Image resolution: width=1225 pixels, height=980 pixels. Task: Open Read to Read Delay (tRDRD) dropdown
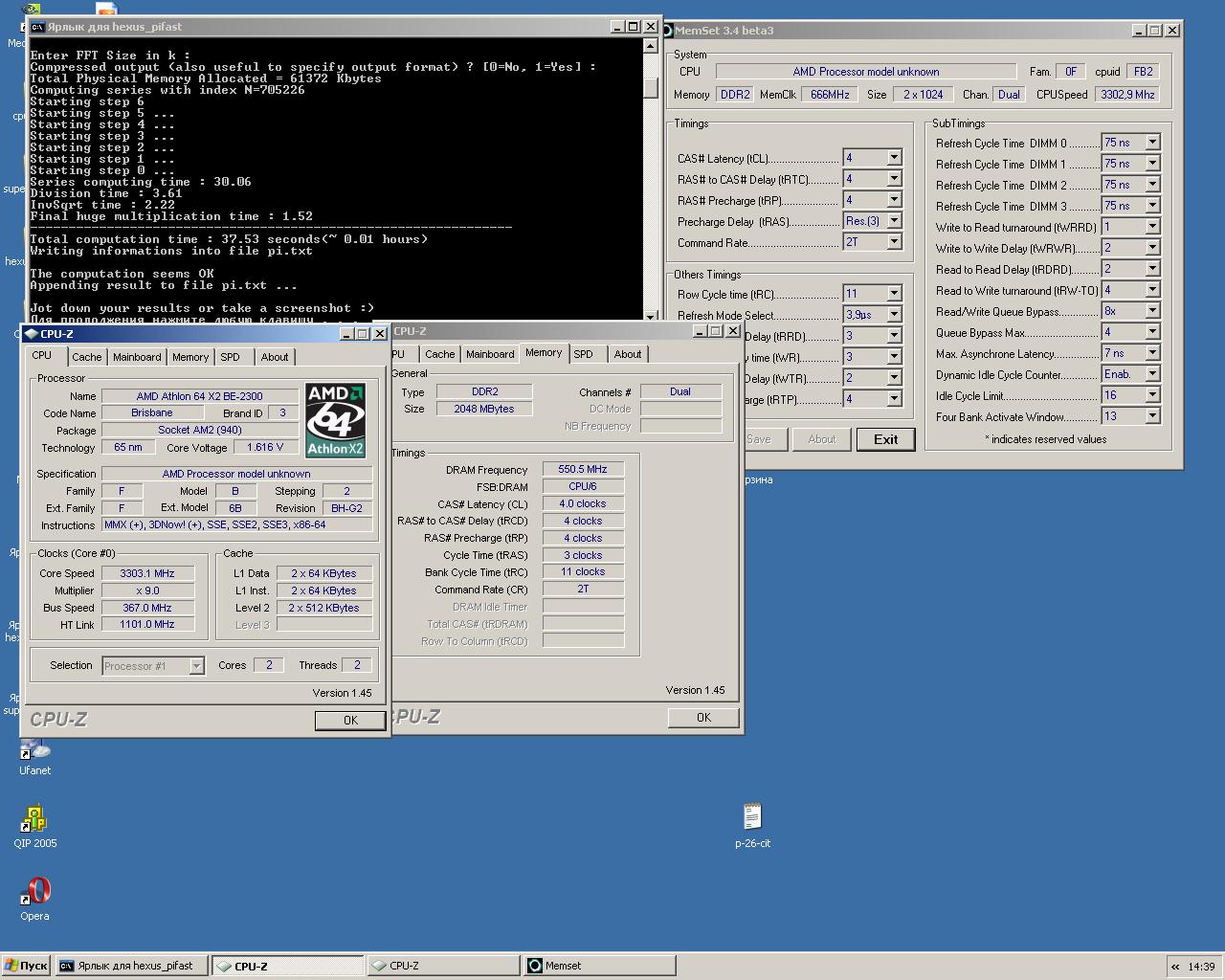[1152, 269]
